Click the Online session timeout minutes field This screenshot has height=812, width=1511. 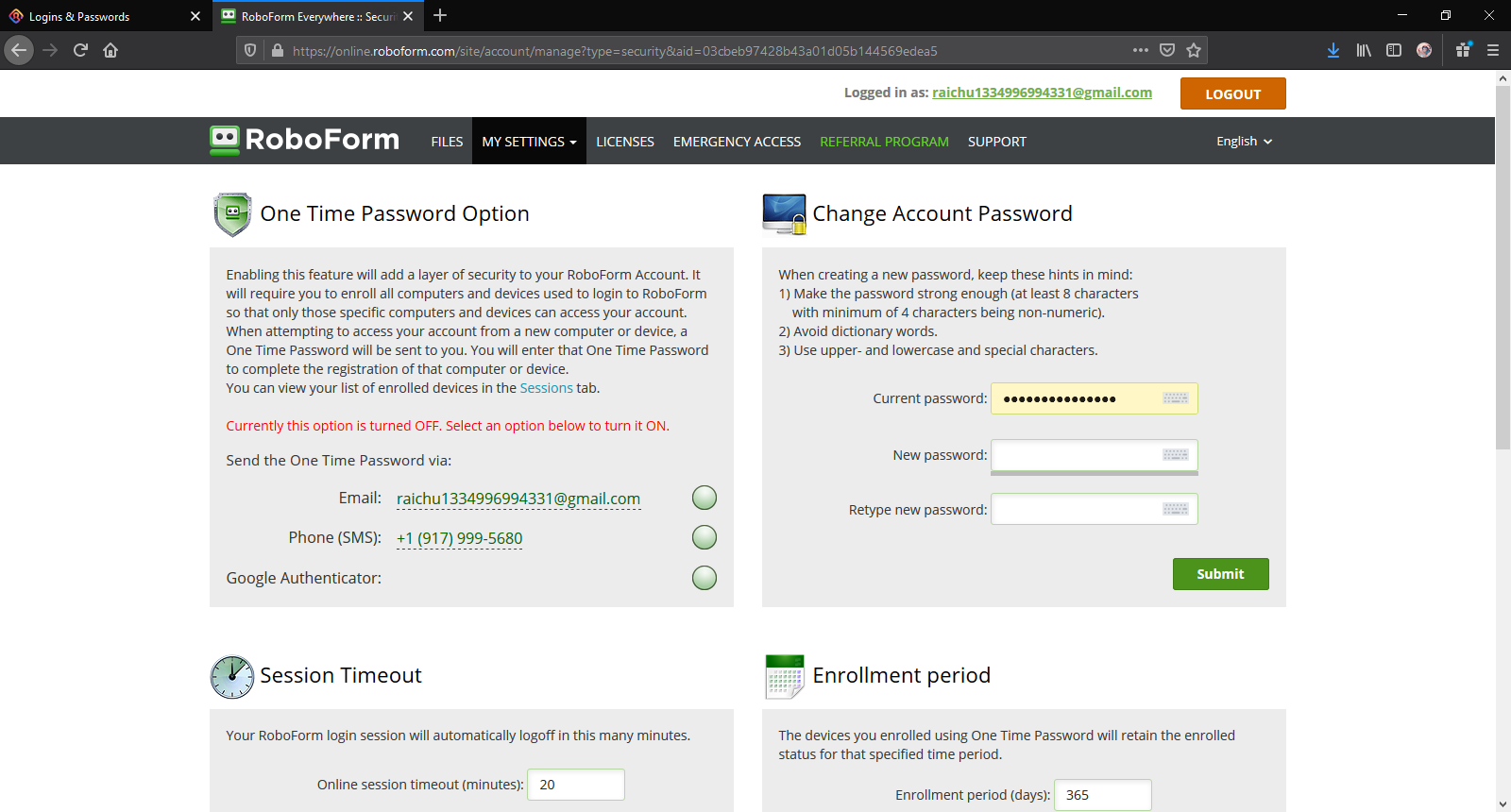click(x=576, y=785)
